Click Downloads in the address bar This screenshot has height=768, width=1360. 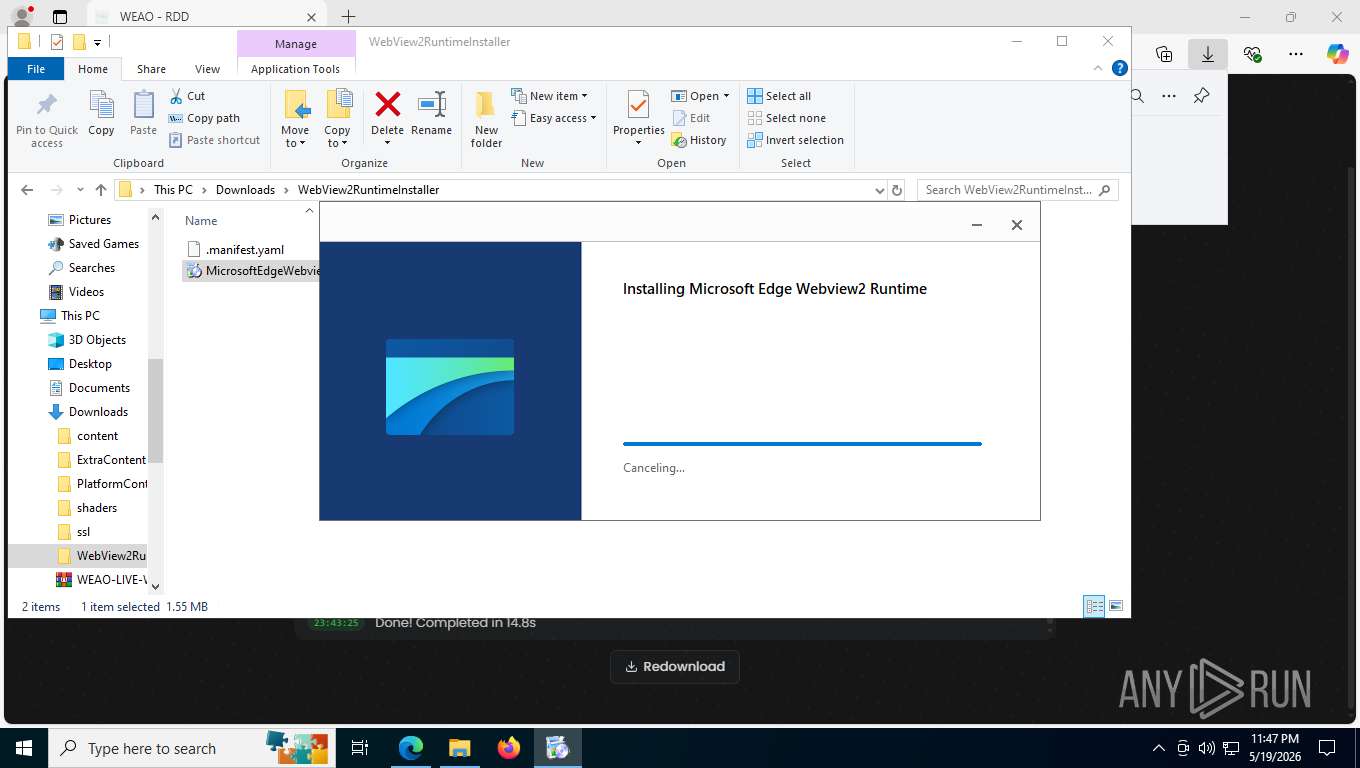click(245, 190)
